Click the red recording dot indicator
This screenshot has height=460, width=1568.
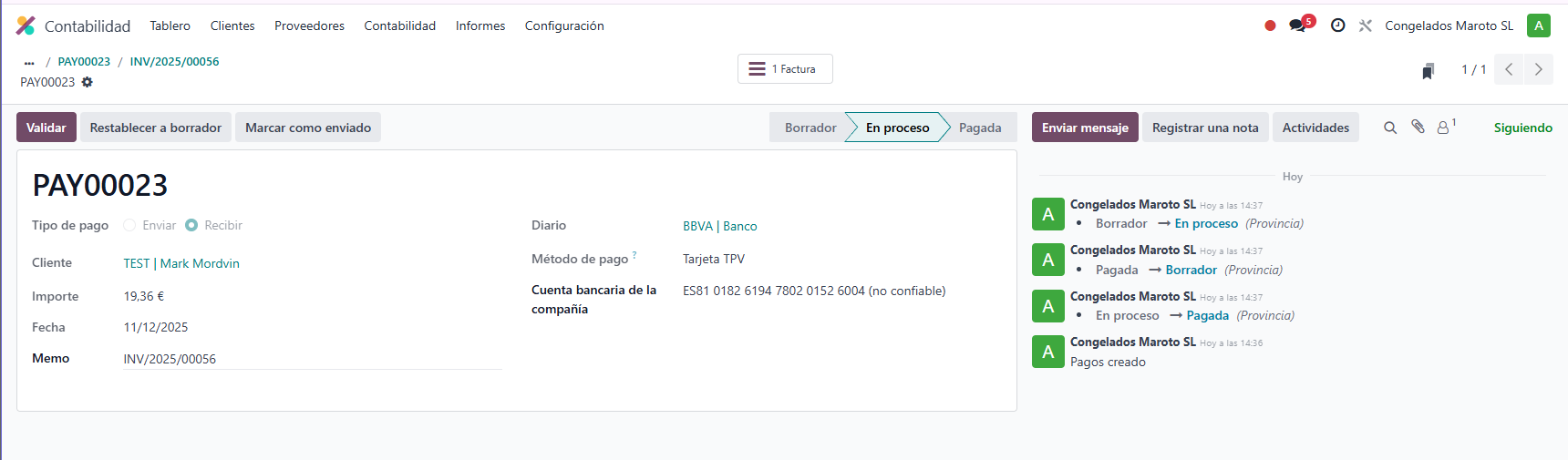pos(1270,26)
